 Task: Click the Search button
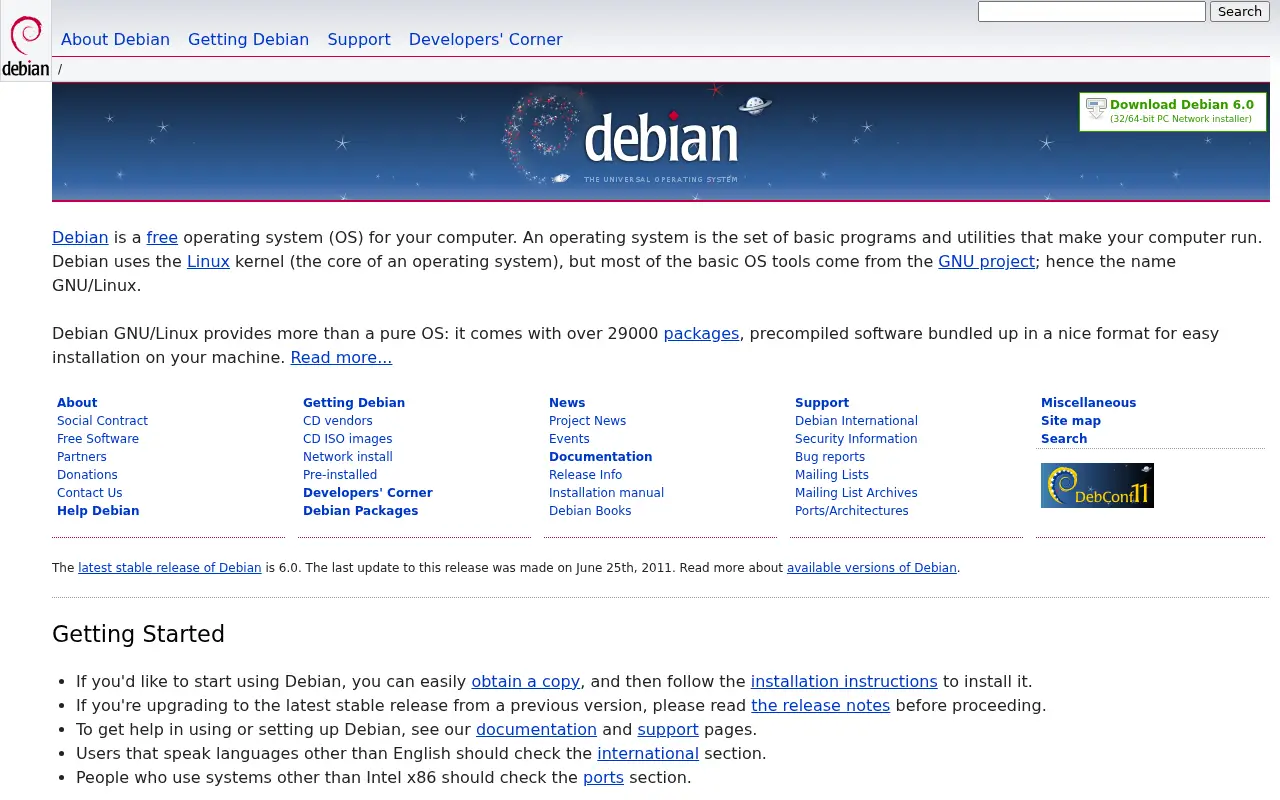[1240, 12]
